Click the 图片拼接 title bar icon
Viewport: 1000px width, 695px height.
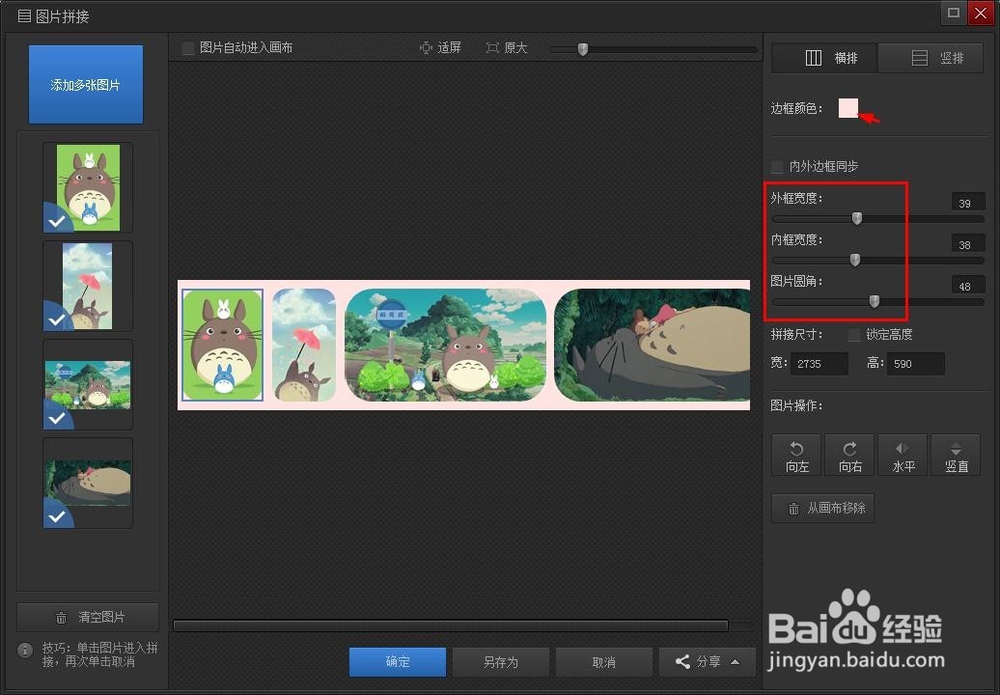click(x=24, y=15)
